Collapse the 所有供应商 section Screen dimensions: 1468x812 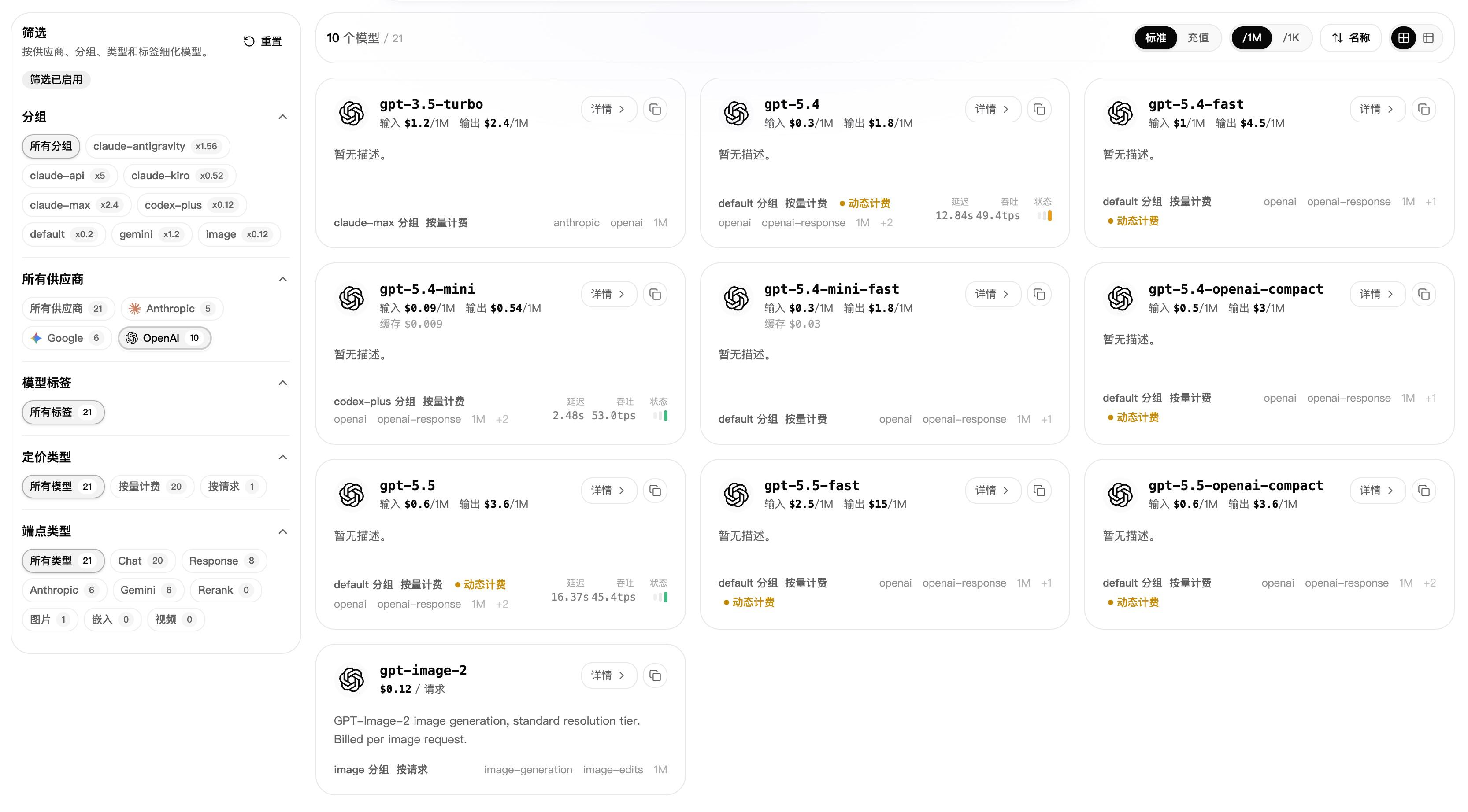coord(283,279)
